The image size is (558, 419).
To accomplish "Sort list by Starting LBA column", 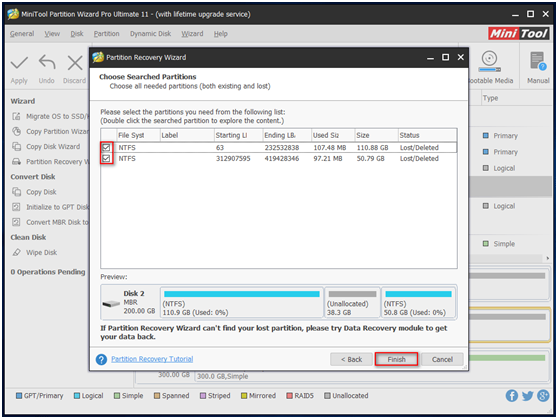I will point(238,135).
